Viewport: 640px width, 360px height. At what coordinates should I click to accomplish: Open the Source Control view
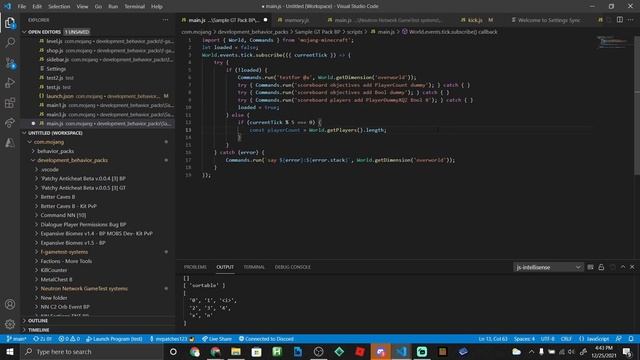(x=10, y=63)
